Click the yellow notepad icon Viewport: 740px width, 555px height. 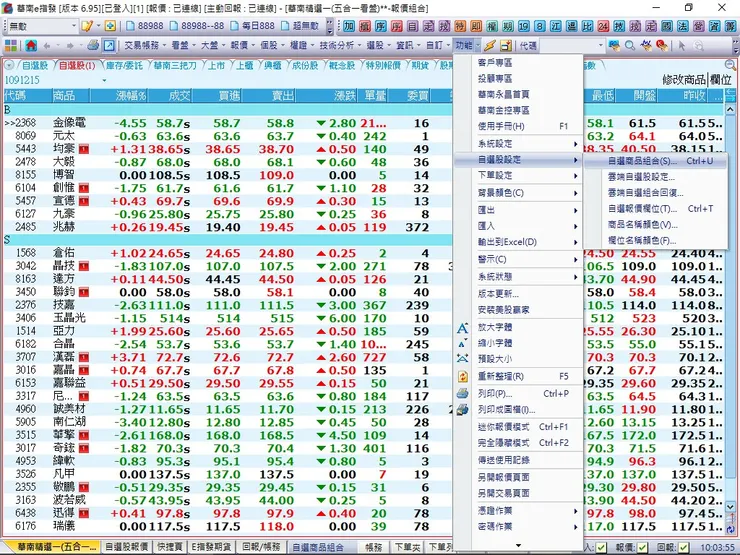(x=87, y=26)
